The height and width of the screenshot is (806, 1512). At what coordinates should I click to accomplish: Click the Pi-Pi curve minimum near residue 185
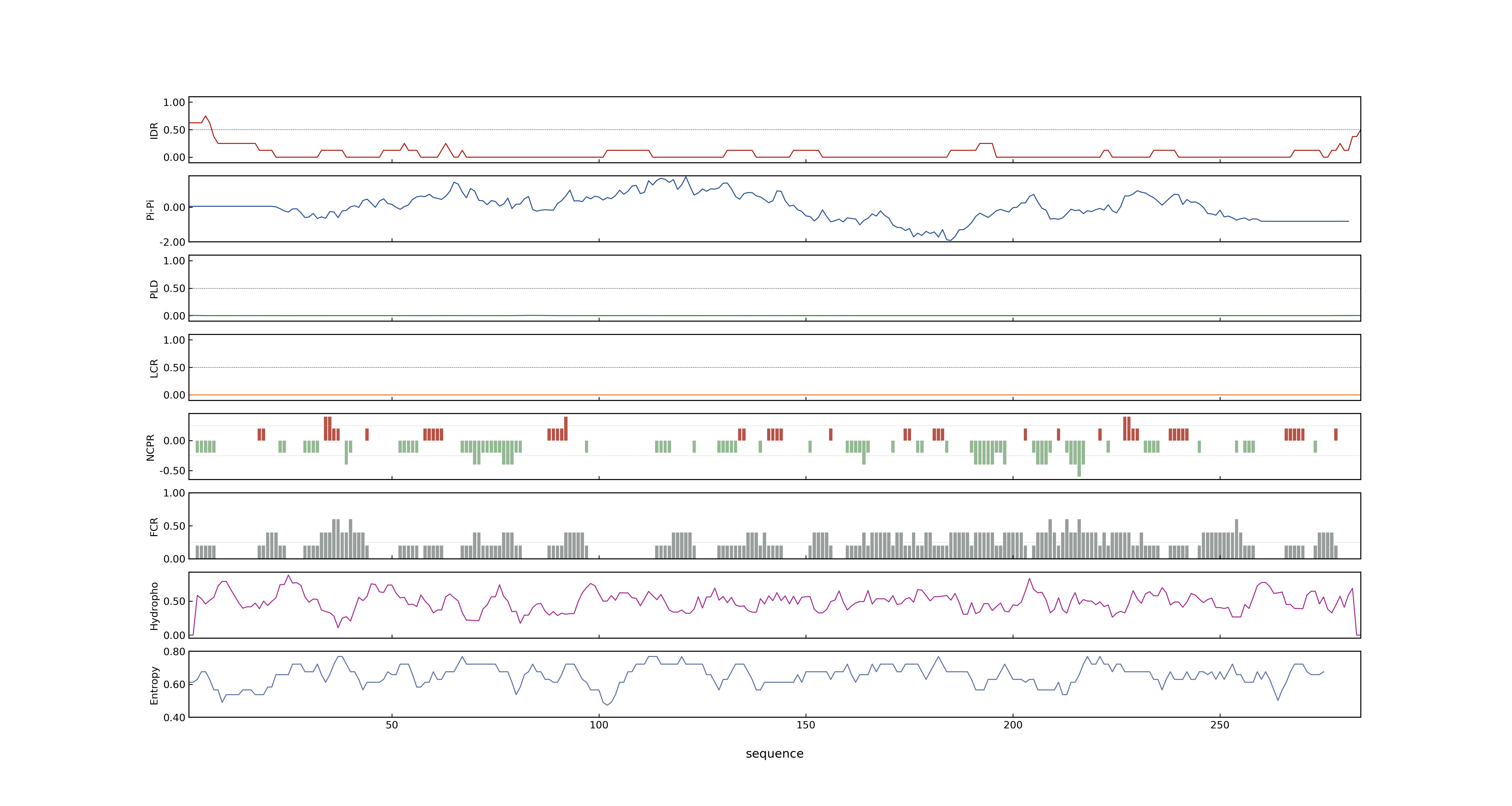950,240
